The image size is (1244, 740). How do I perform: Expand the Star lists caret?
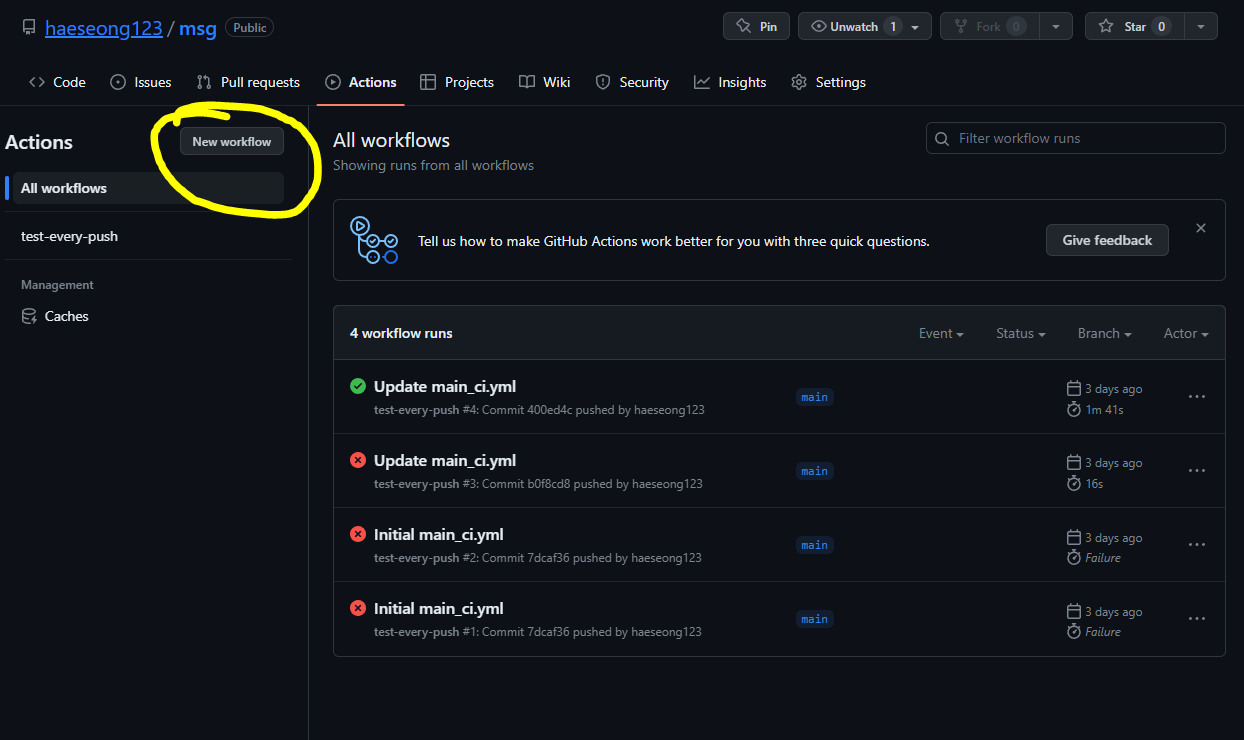tap(1201, 26)
